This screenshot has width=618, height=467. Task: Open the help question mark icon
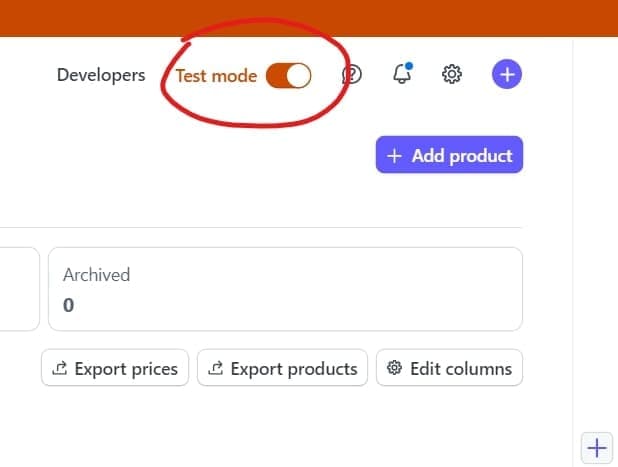click(x=352, y=74)
